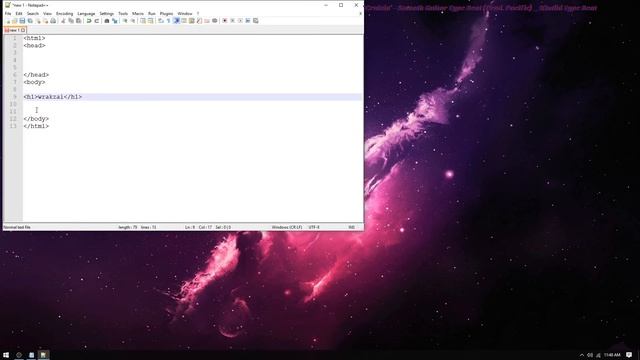The width and height of the screenshot is (640, 360).
Task: Open Find with the binoculars toolbar icon
Action: click(x=107, y=21)
